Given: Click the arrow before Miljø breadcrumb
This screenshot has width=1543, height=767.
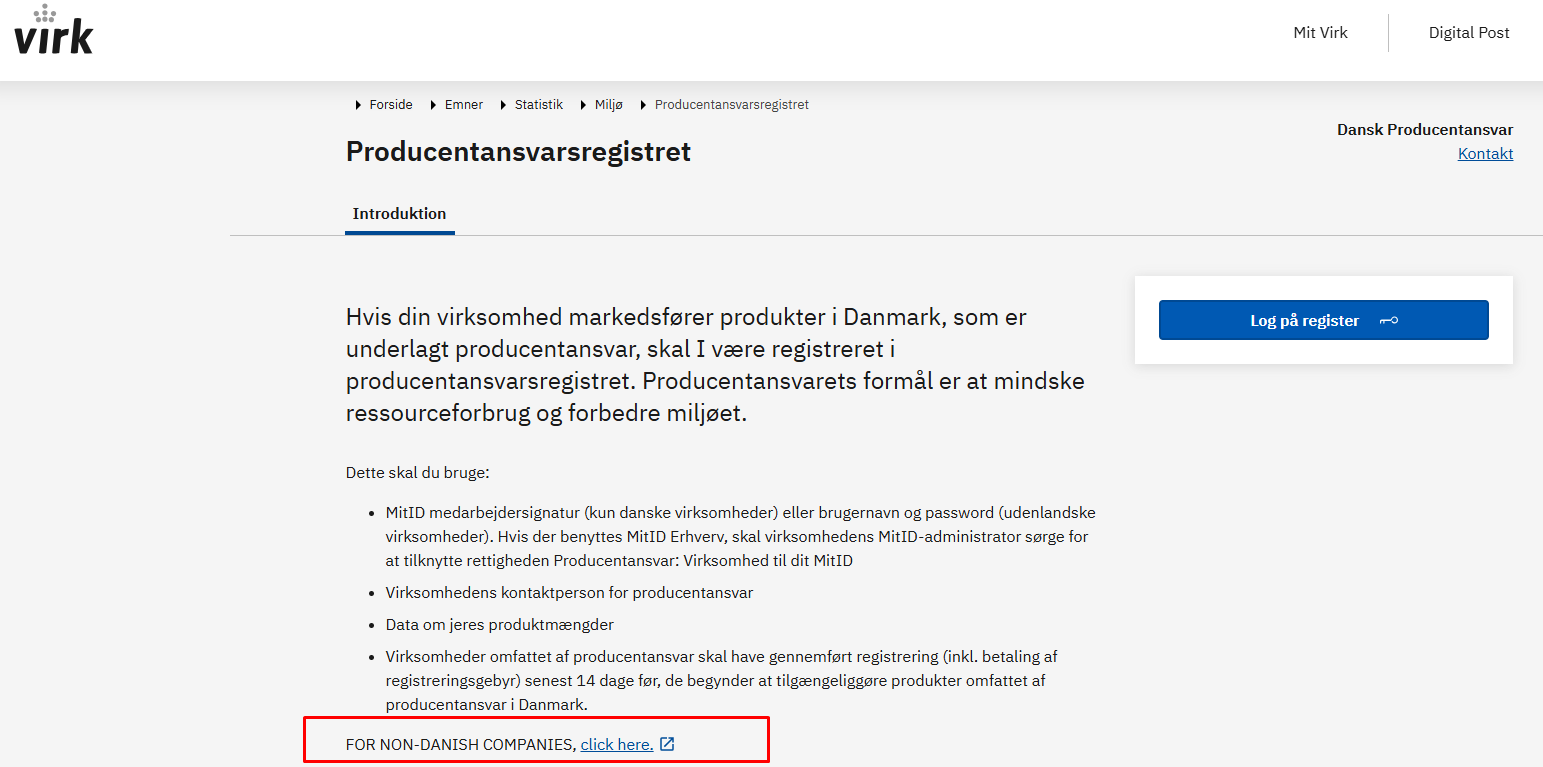Looking at the screenshot, I should click(x=584, y=105).
